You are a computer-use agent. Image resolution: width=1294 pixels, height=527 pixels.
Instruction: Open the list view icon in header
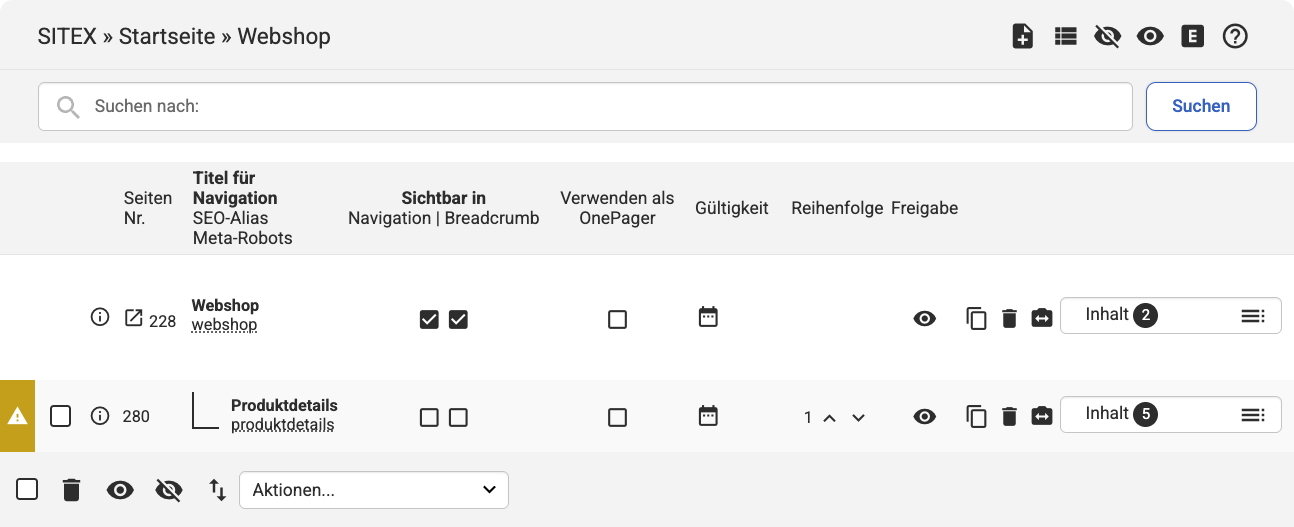(1065, 37)
